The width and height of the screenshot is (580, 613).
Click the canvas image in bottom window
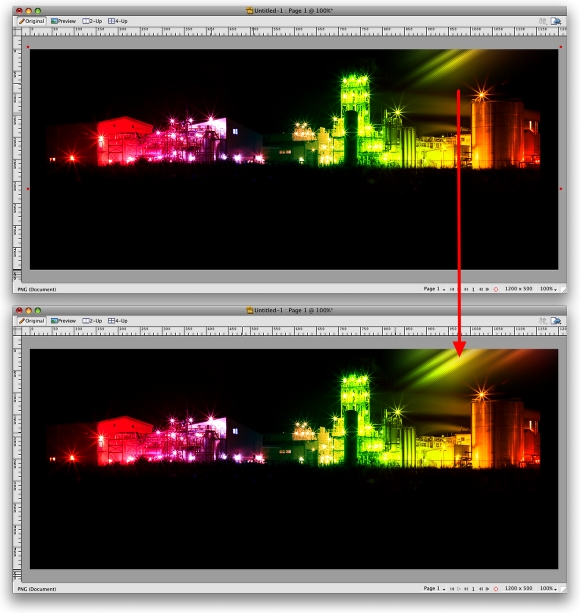[x=294, y=459]
